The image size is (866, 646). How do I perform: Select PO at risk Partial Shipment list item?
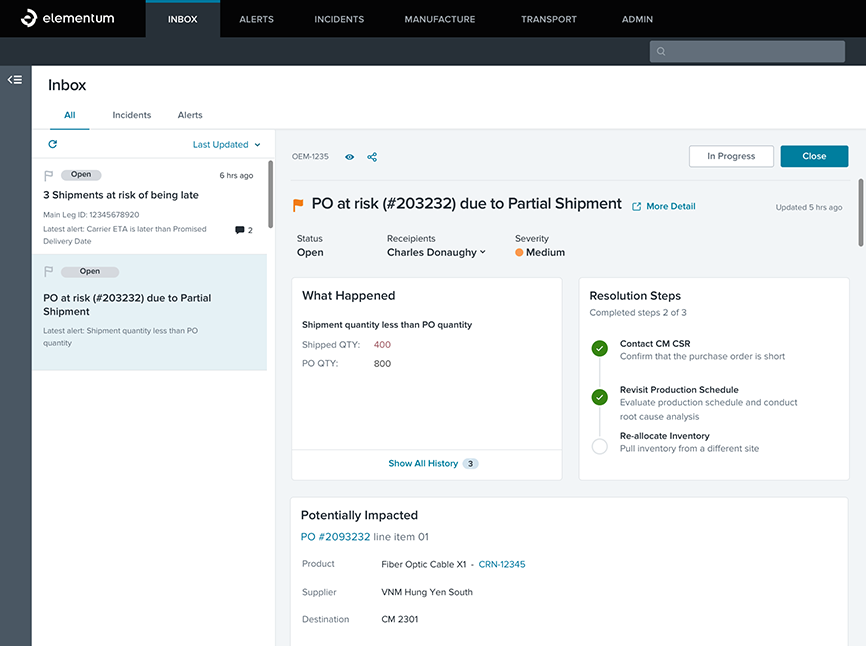click(150, 313)
